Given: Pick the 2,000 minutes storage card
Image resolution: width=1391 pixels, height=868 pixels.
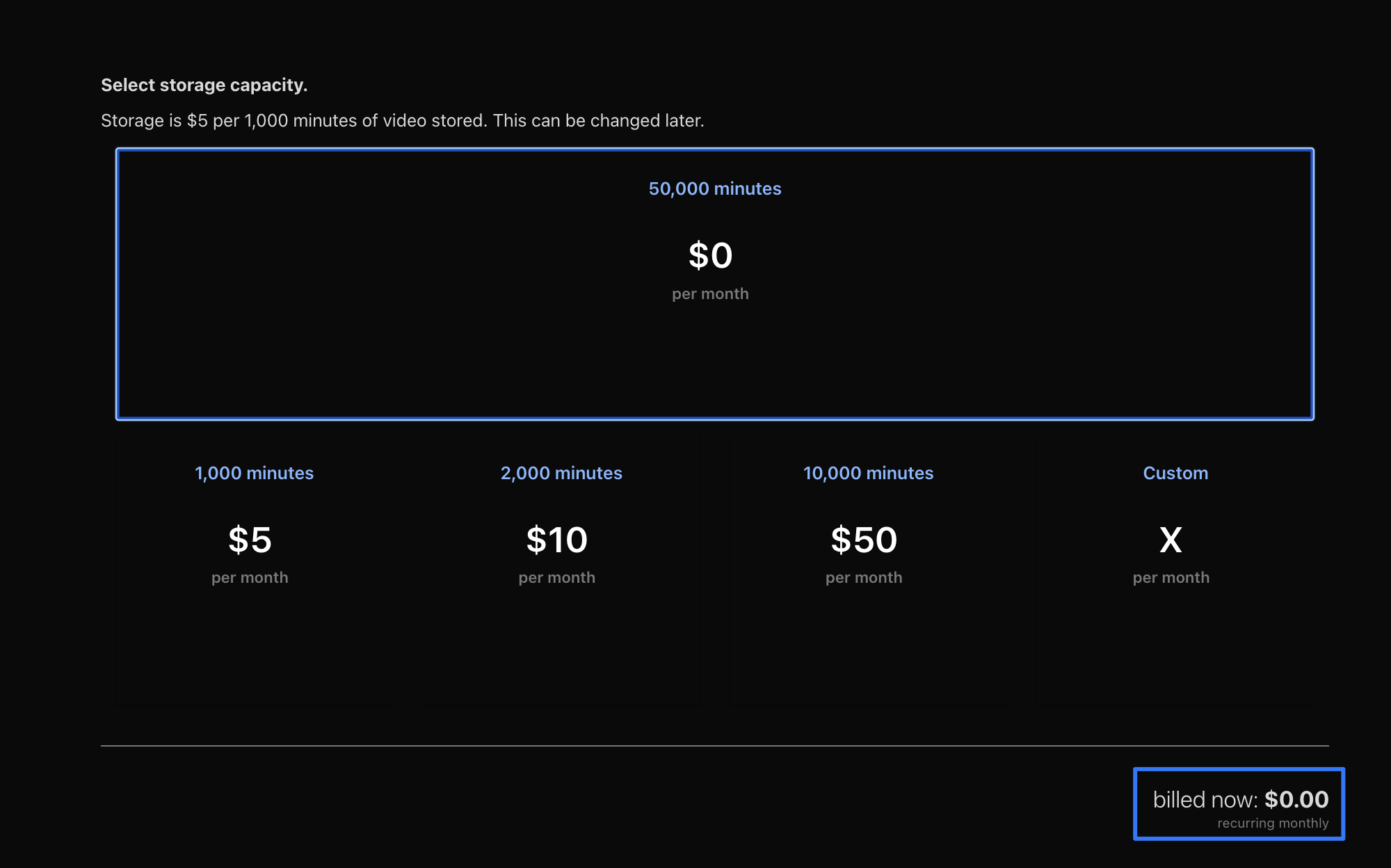Looking at the screenshot, I should [x=561, y=640].
